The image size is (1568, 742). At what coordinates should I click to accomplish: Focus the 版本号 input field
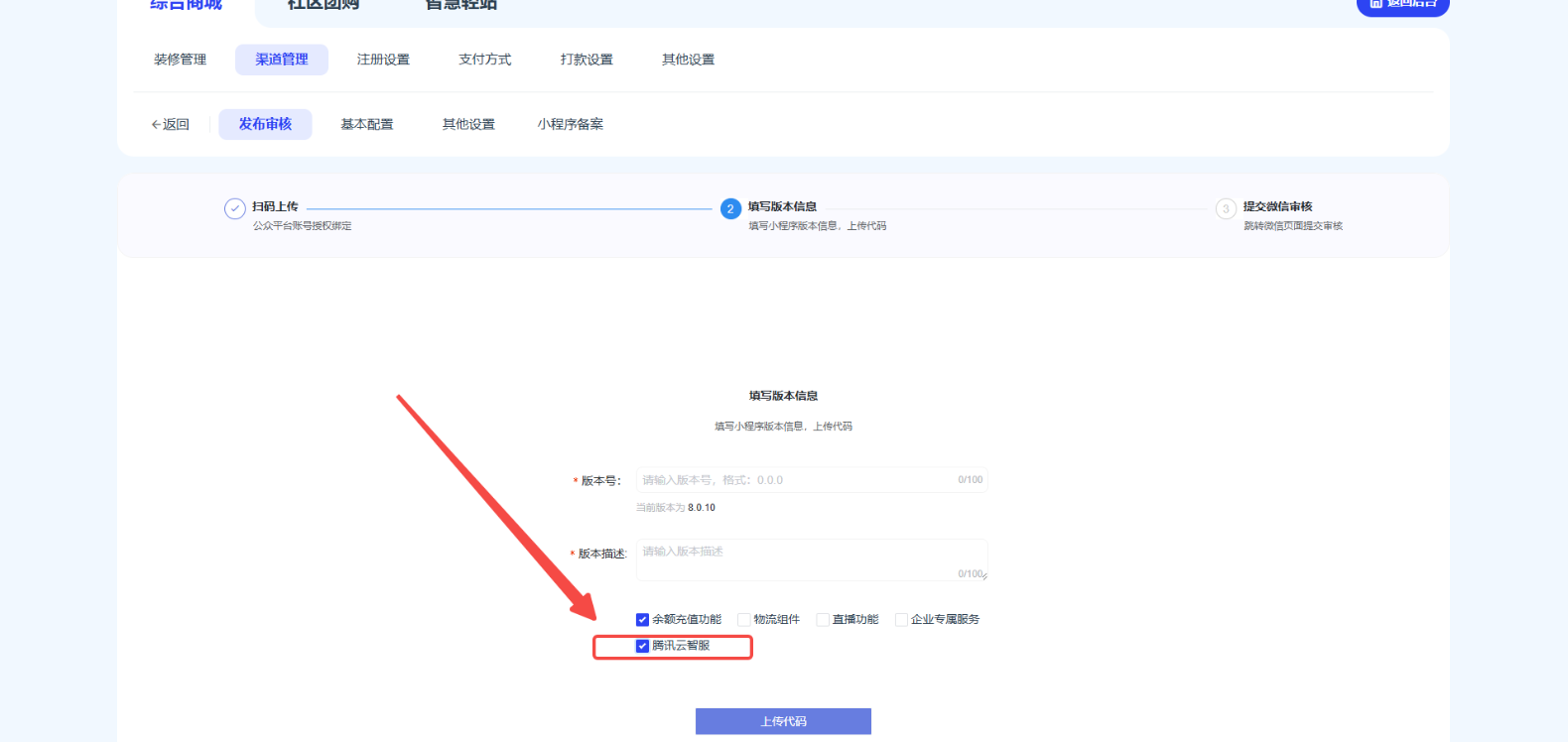794,480
